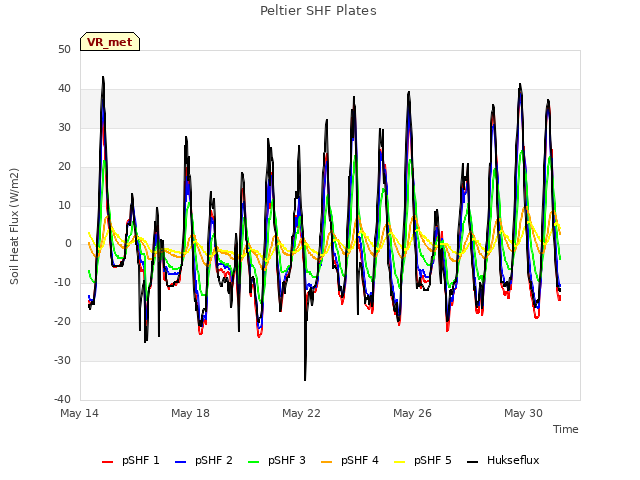Toggle the pSHF 3 legend entry
Image resolution: width=640 pixels, height=480 pixels.
277,460
